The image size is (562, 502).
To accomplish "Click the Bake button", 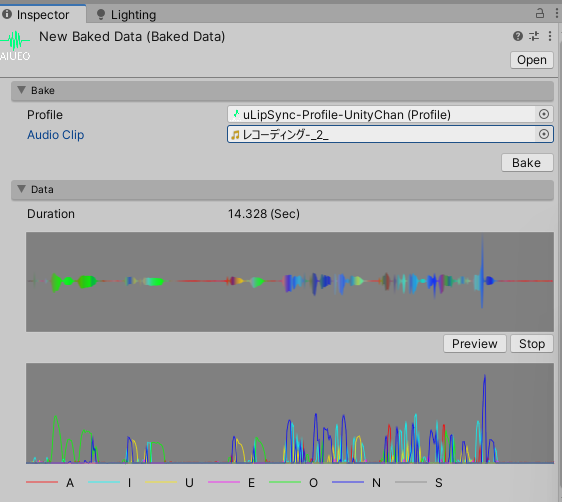I will pos(527,163).
